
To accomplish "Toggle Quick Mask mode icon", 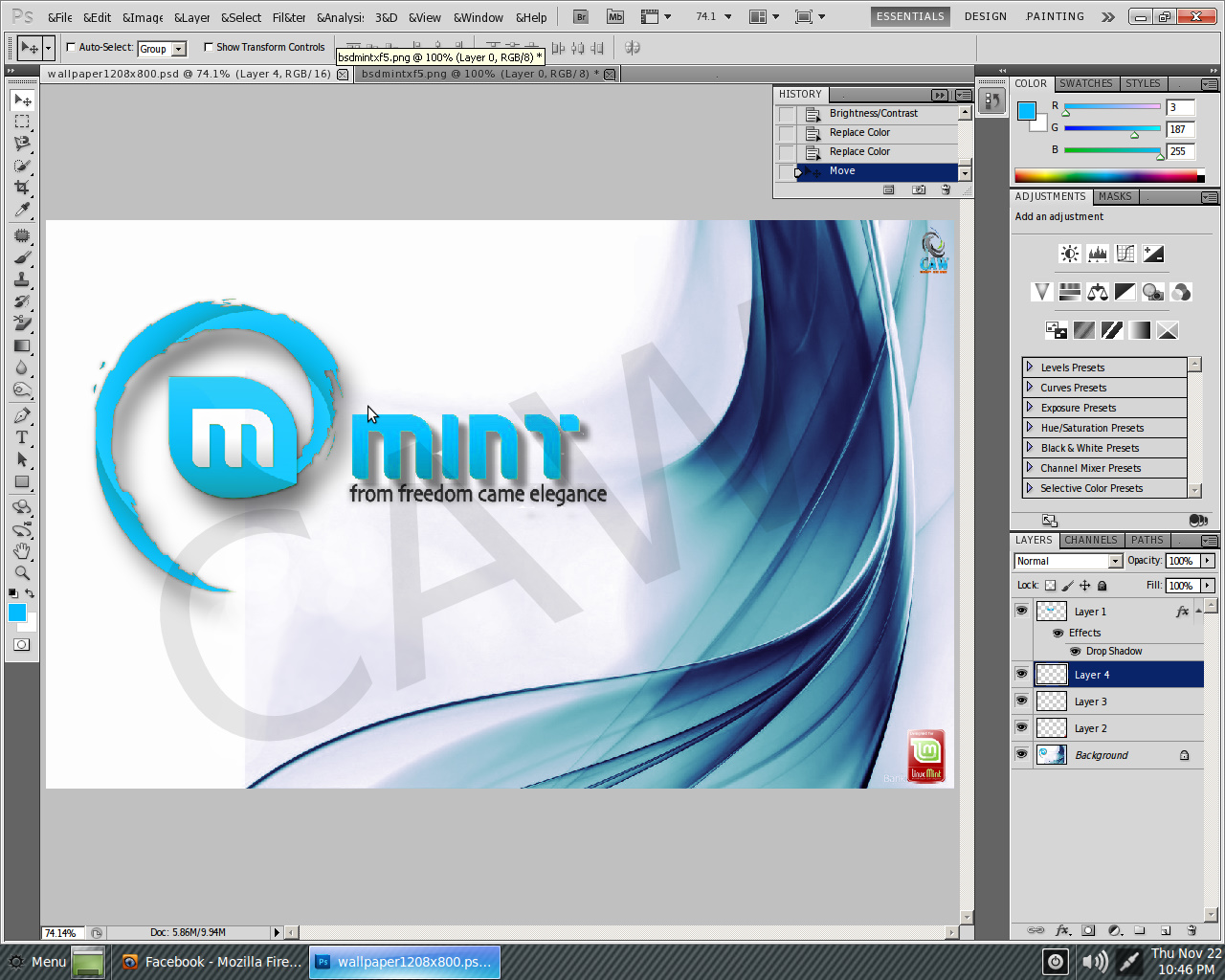I will click(x=22, y=645).
